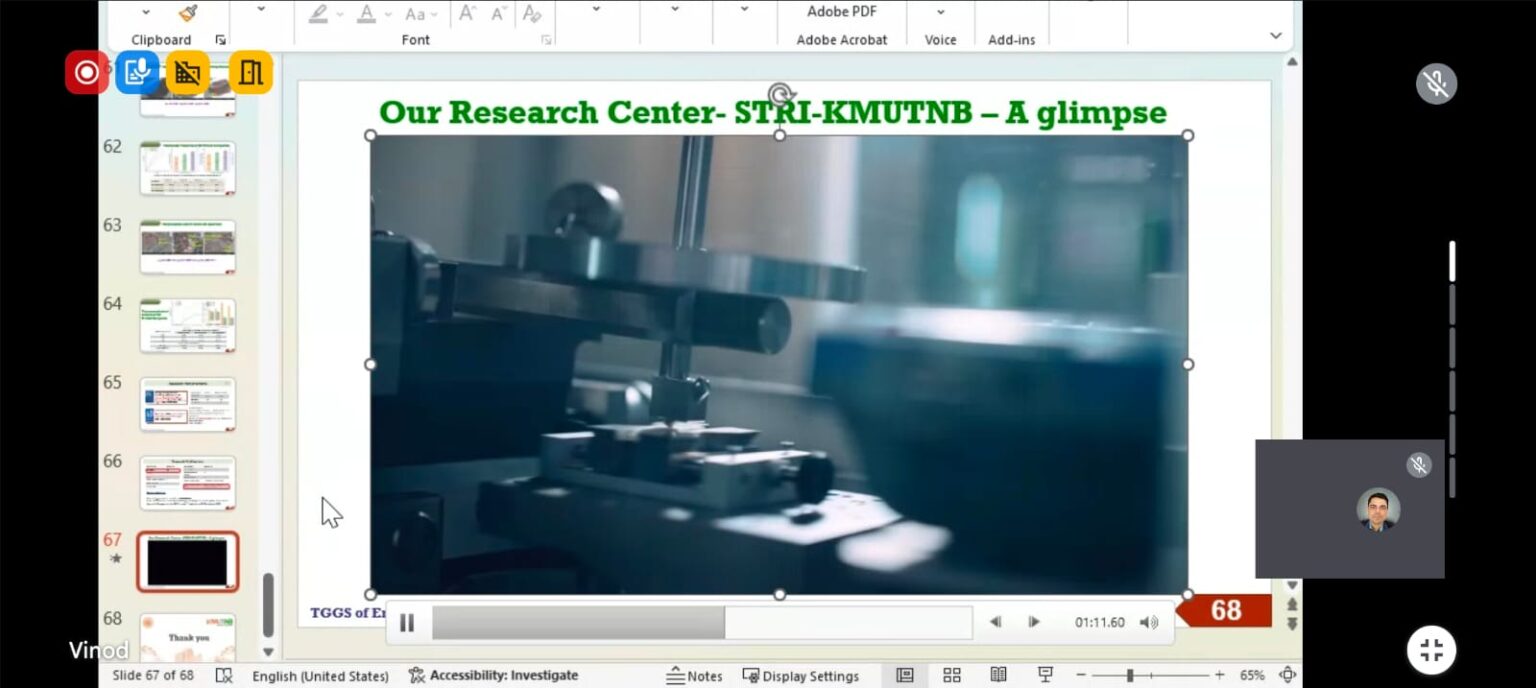
Task: Select slide 68 thumbnail
Action: [x=187, y=637]
